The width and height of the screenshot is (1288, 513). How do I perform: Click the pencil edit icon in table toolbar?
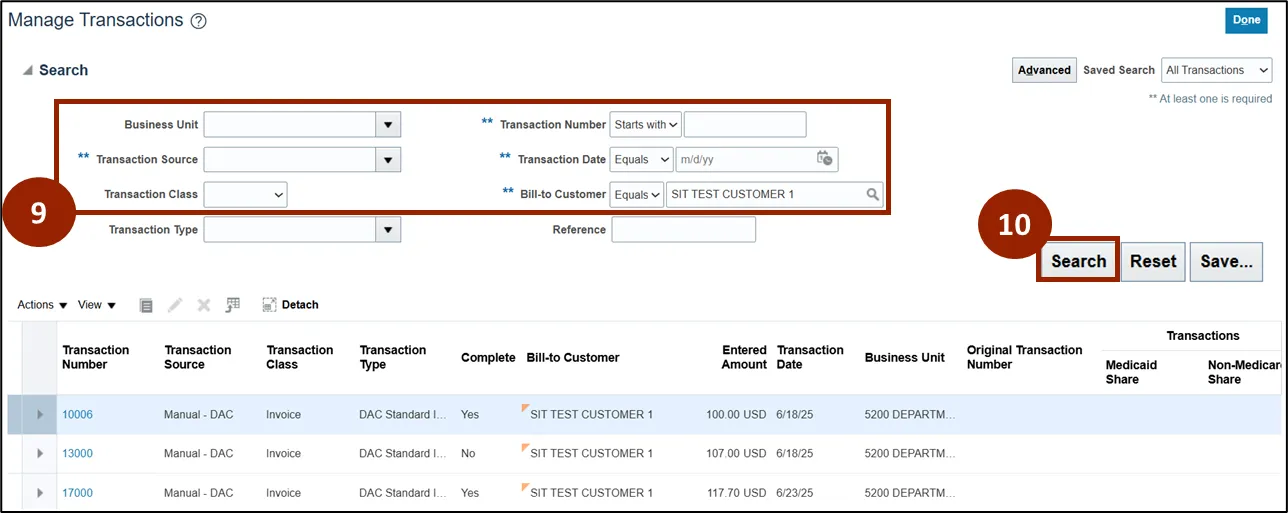coord(175,305)
